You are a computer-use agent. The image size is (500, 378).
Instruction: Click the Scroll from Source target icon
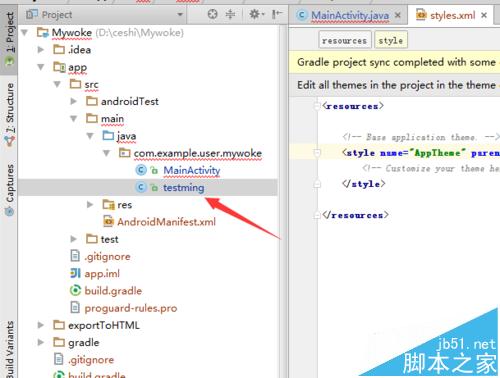pos(212,14)
